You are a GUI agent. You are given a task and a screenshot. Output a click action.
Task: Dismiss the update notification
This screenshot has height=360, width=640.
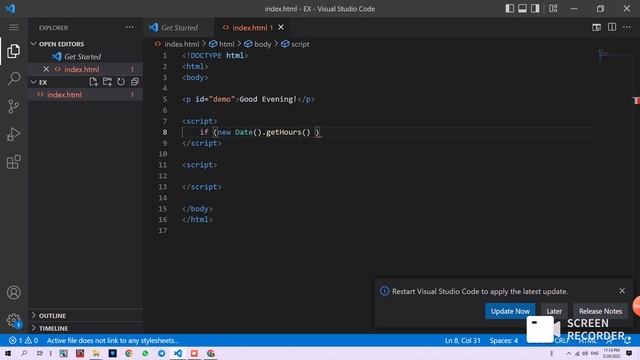(x=622, y=291)
